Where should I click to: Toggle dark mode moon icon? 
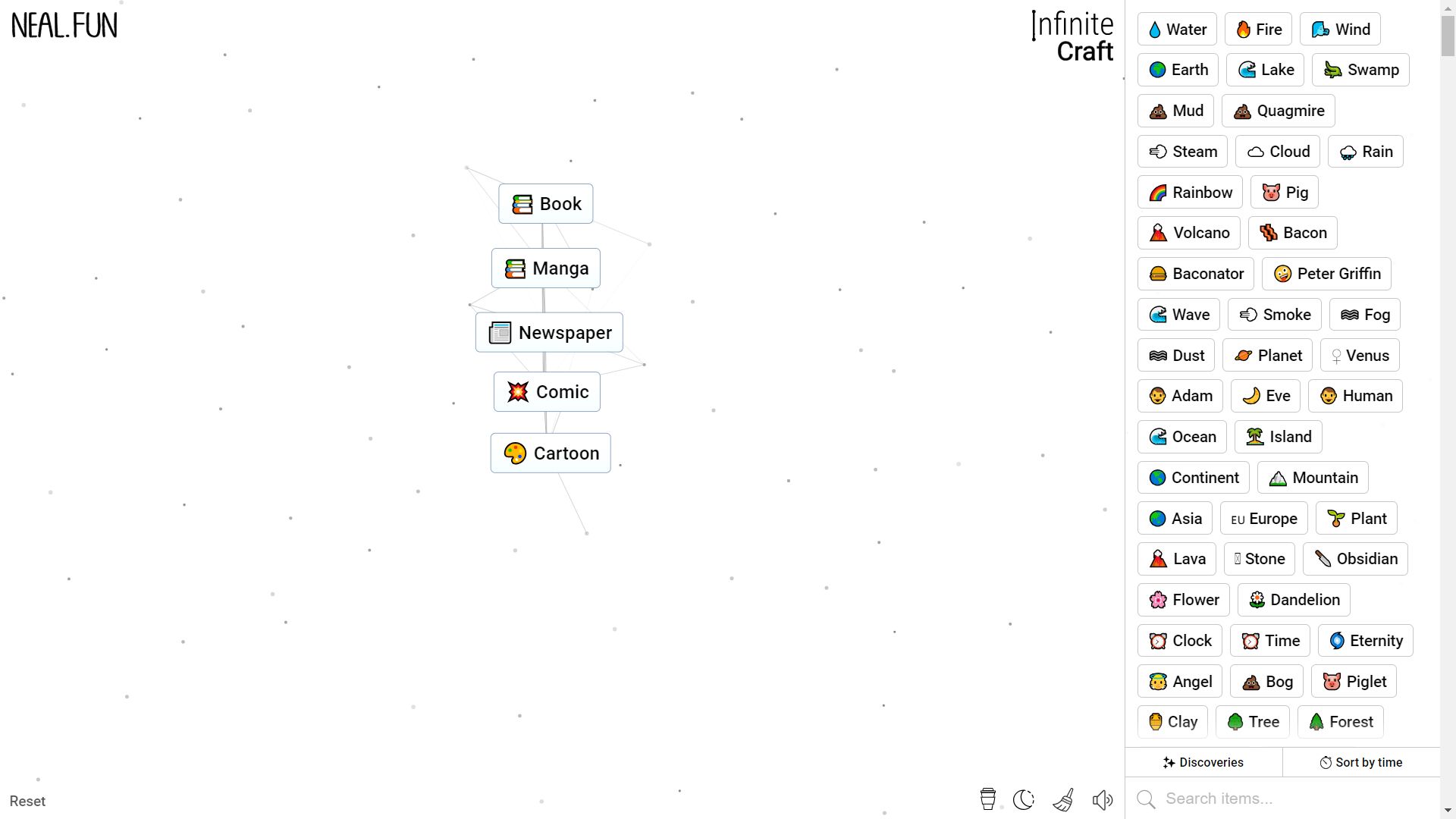1024,800
